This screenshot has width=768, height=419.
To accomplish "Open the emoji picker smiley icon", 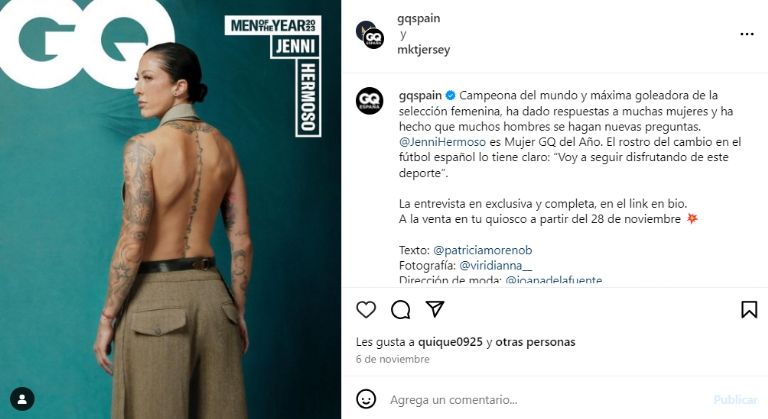I will (366, 399).
